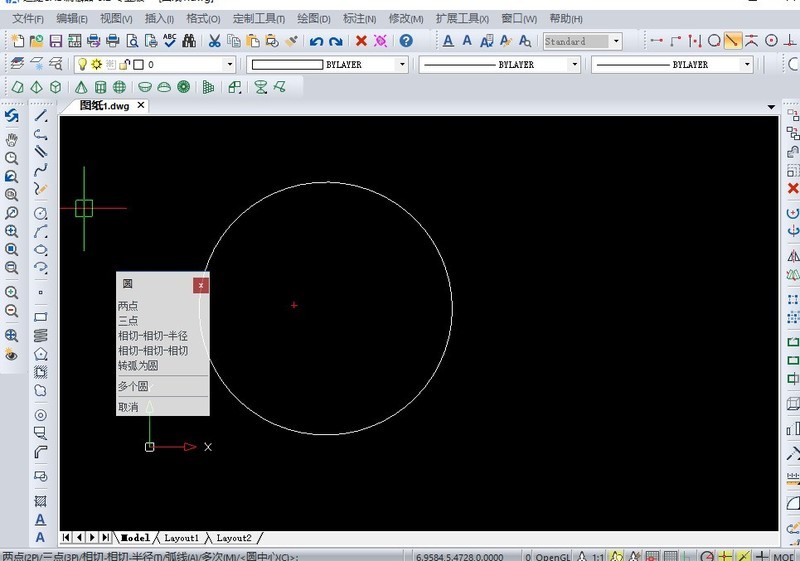Choose 两点 in the circle menu

tap(128, 306)
